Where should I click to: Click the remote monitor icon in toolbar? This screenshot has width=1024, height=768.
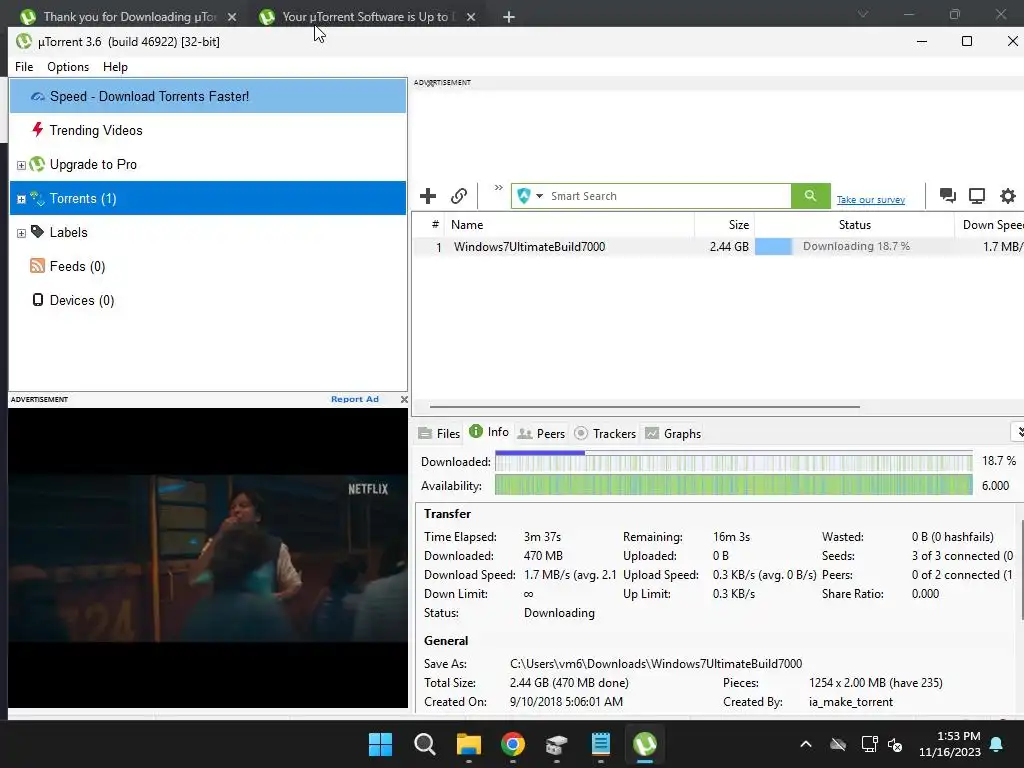click(977, 195)
